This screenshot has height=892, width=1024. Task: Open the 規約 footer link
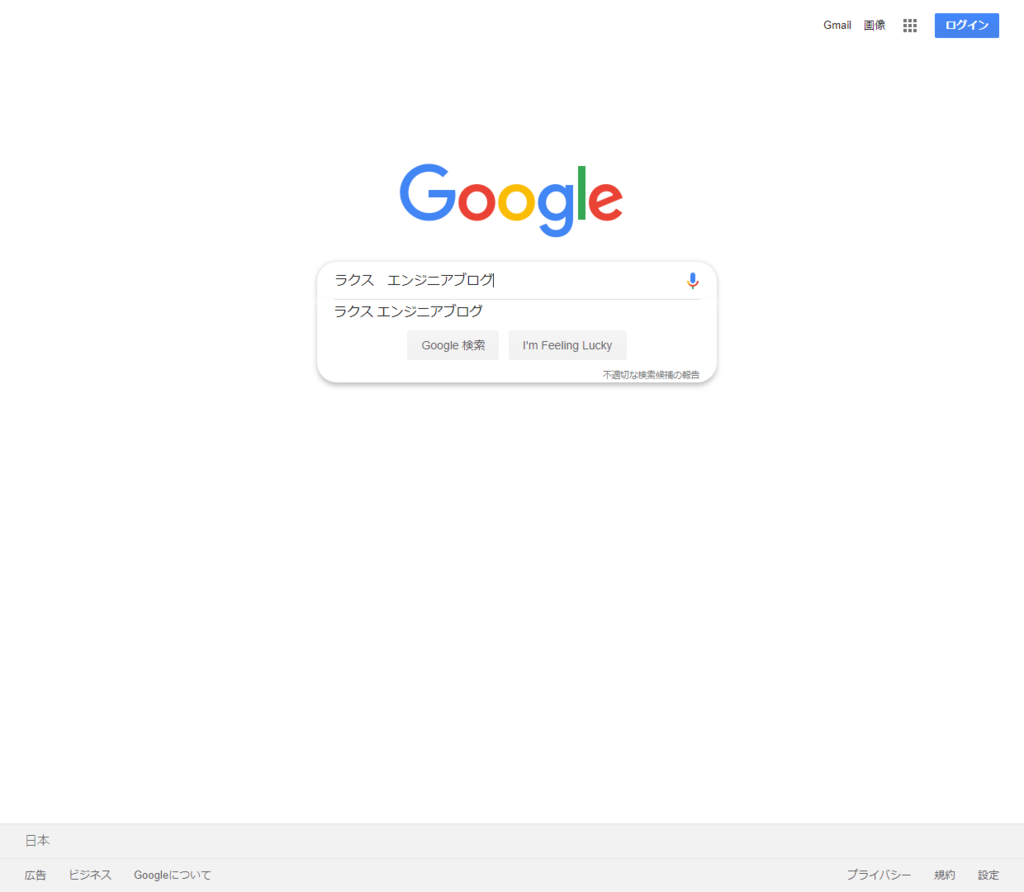point(944,875)
